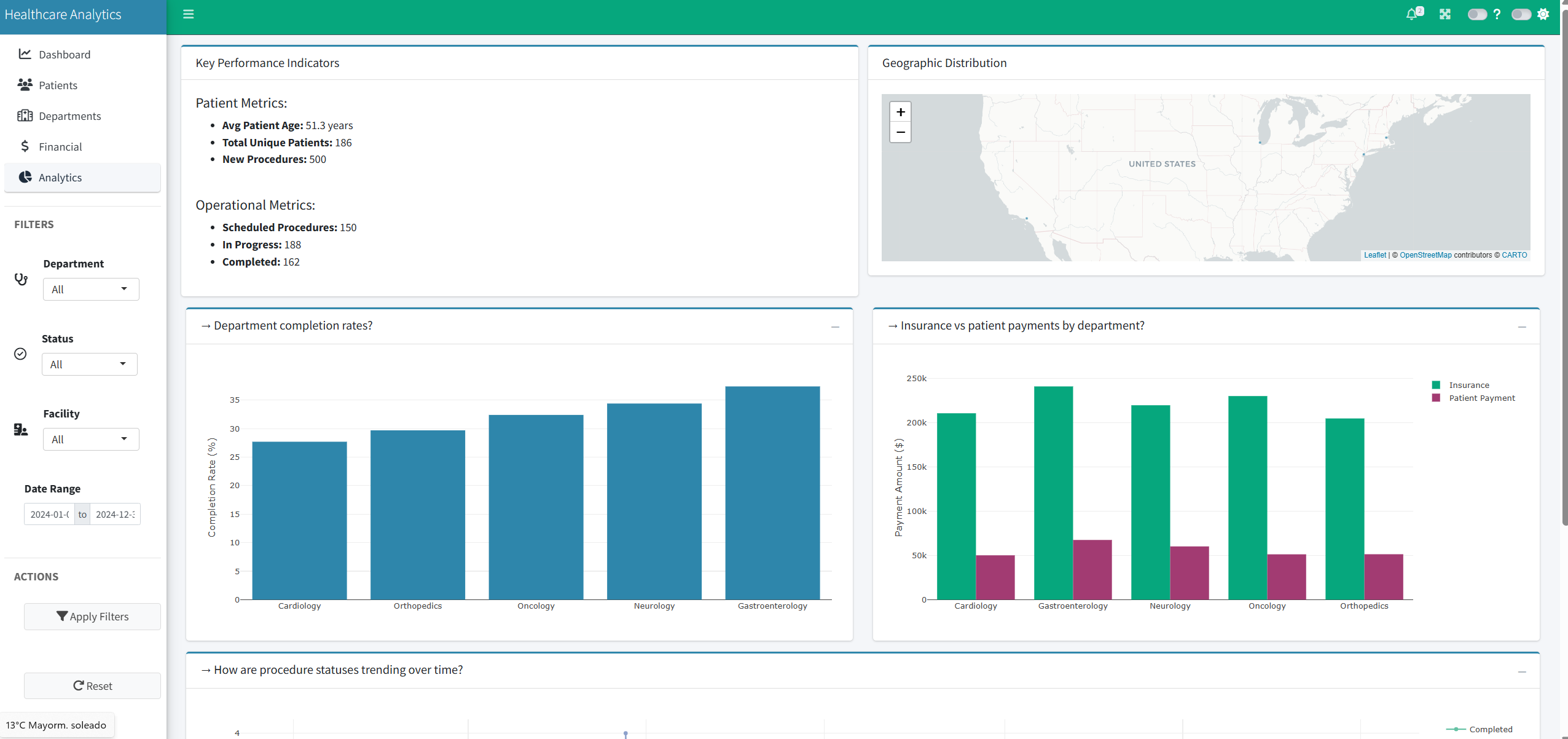Click the fullscreen expand arrows icon
The height and width of the screenshot is (739, 1568).
(1445, 14)
